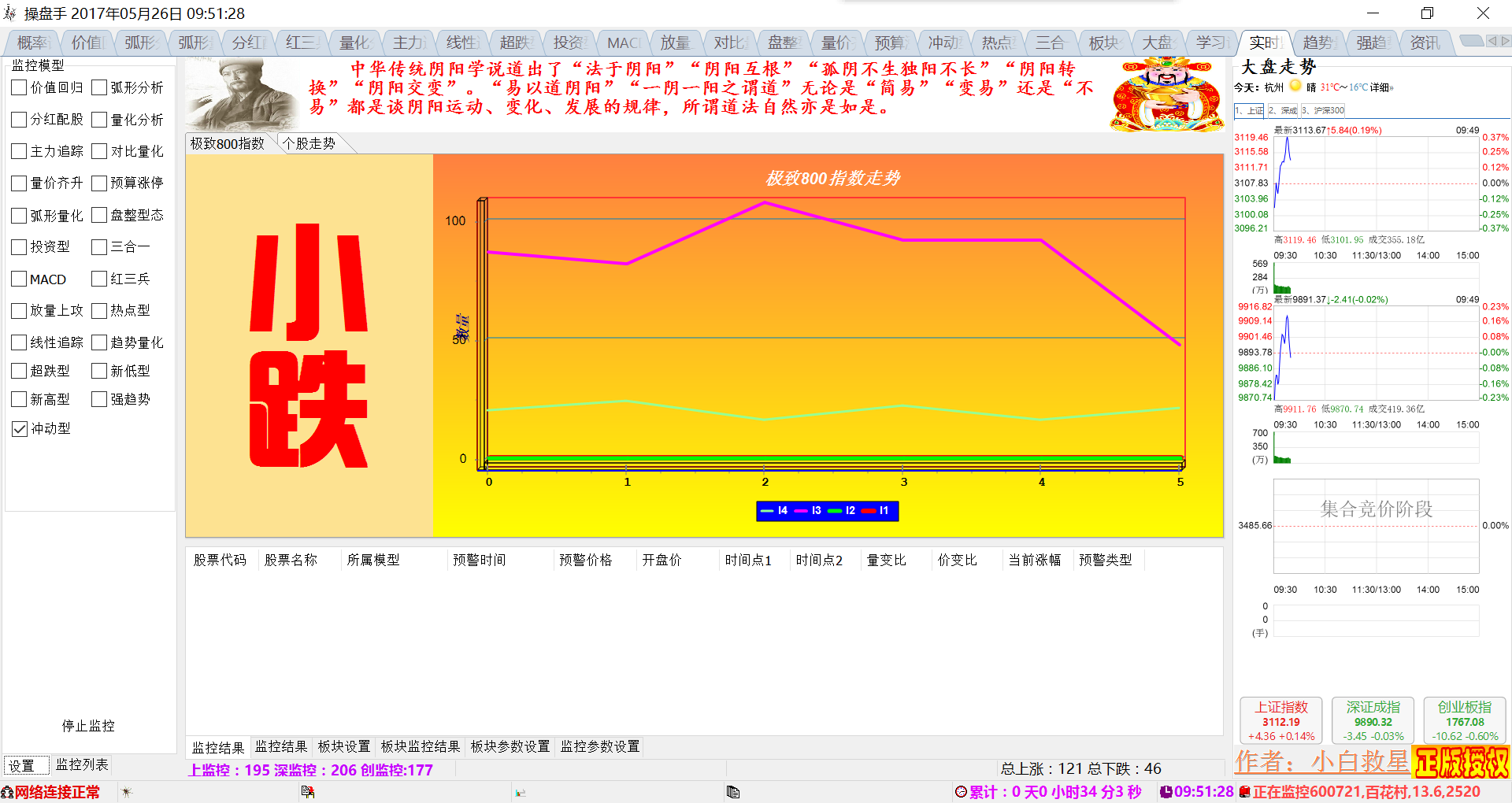
Task: Enable the 弧形分析 checkbox
Action: click(x=99, y=87)
